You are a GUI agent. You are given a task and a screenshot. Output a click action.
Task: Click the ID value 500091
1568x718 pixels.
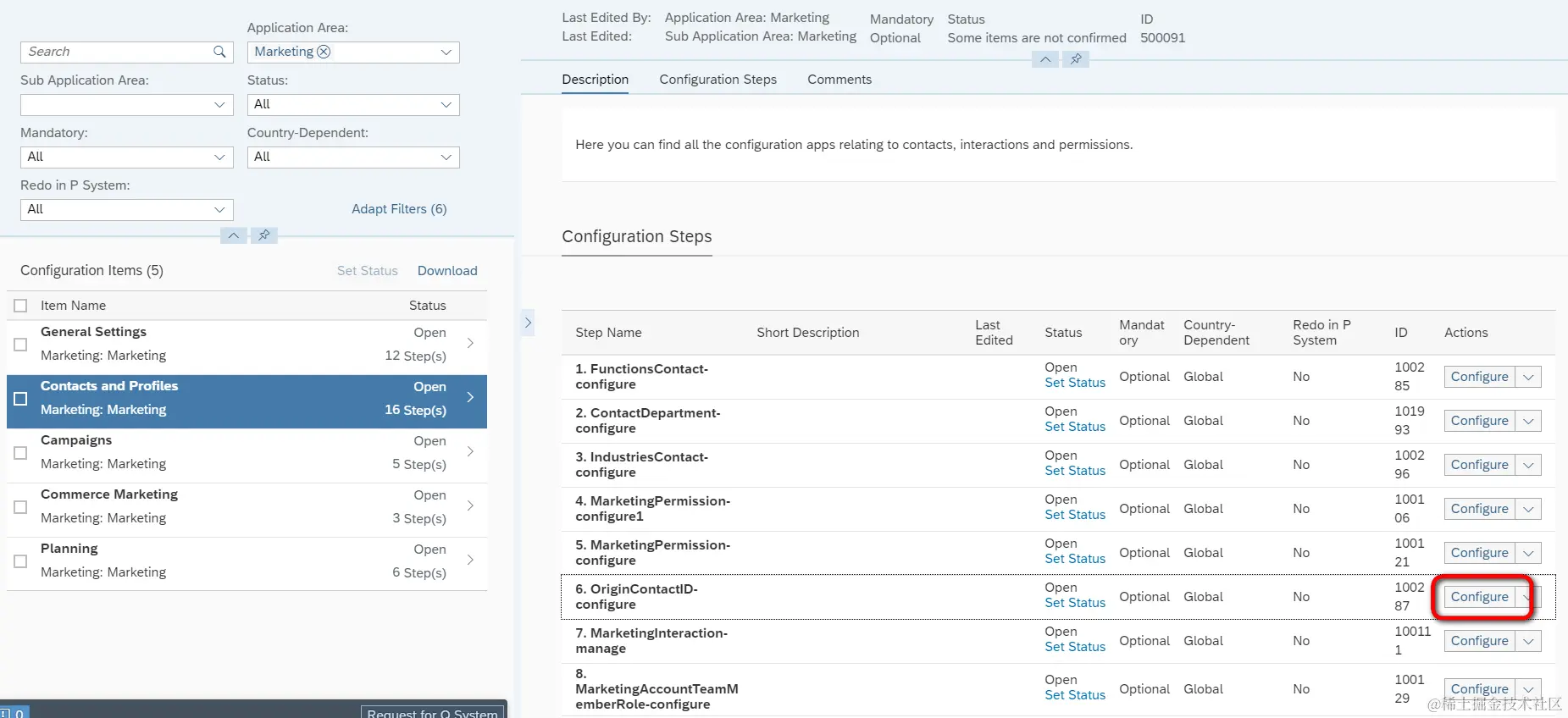point(1163,38)
